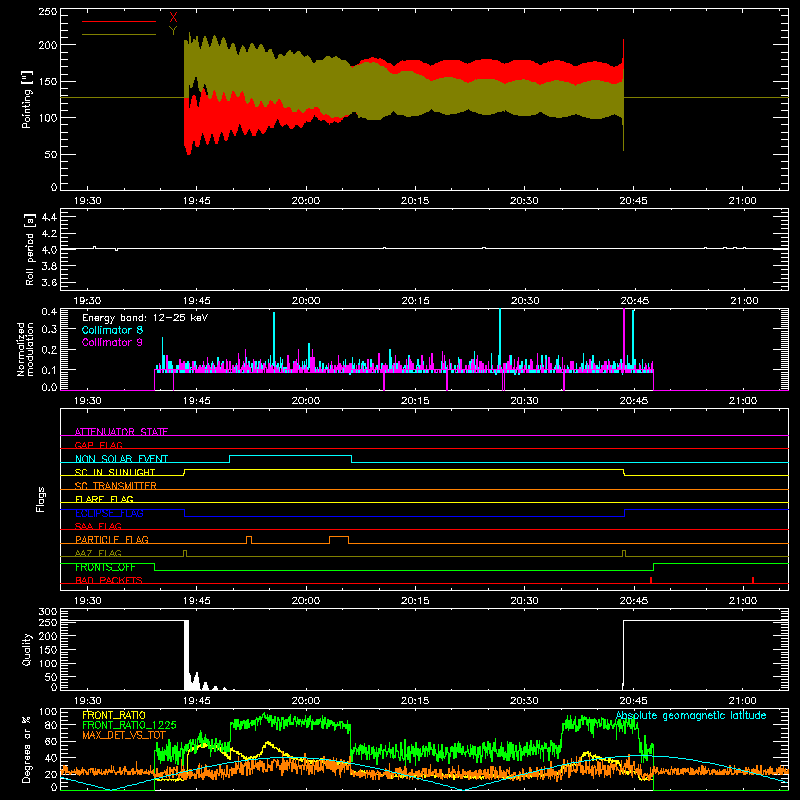Click the Normalized modulation axis title

pos(26,349)
